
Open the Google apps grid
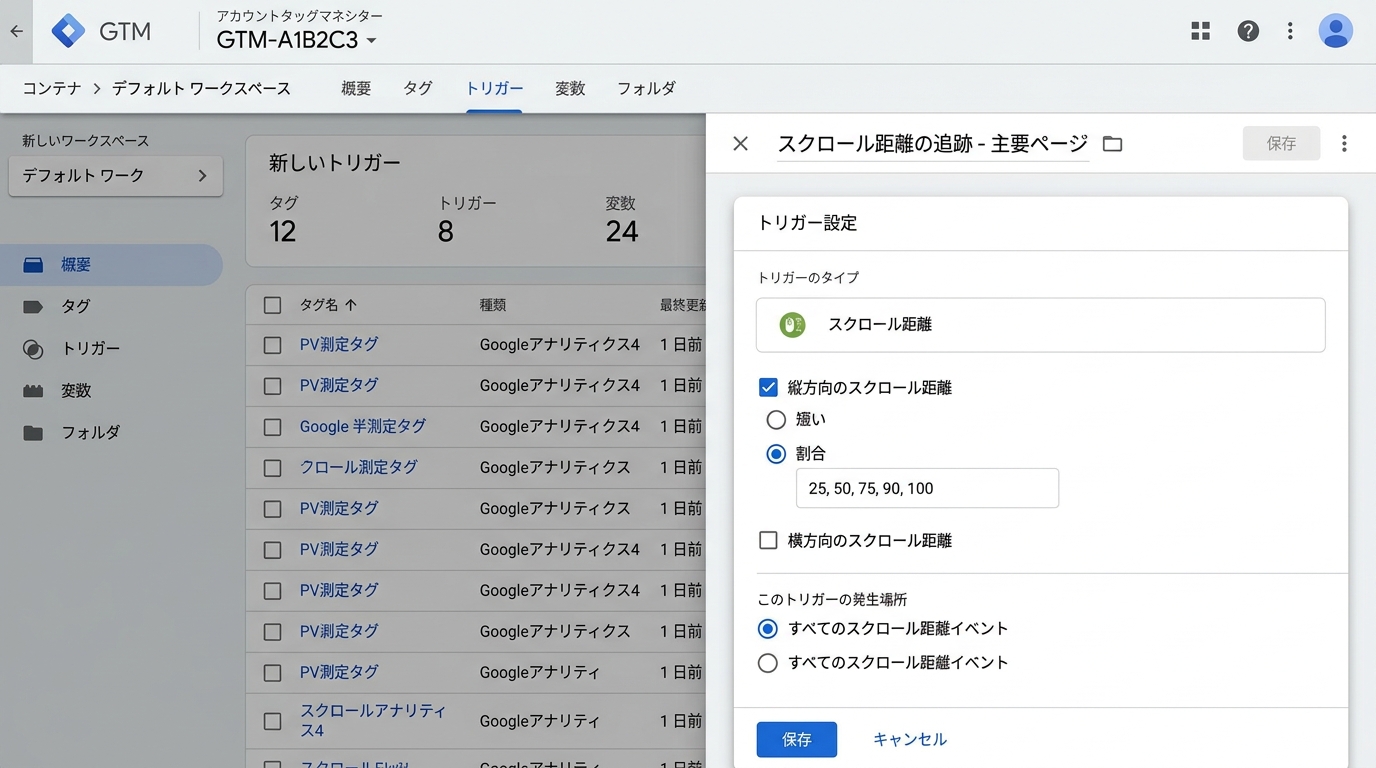click(x=1201, y=31)
